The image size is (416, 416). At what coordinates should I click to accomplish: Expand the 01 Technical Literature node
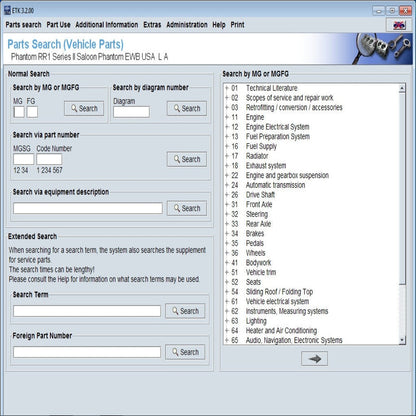coord(227,88)
